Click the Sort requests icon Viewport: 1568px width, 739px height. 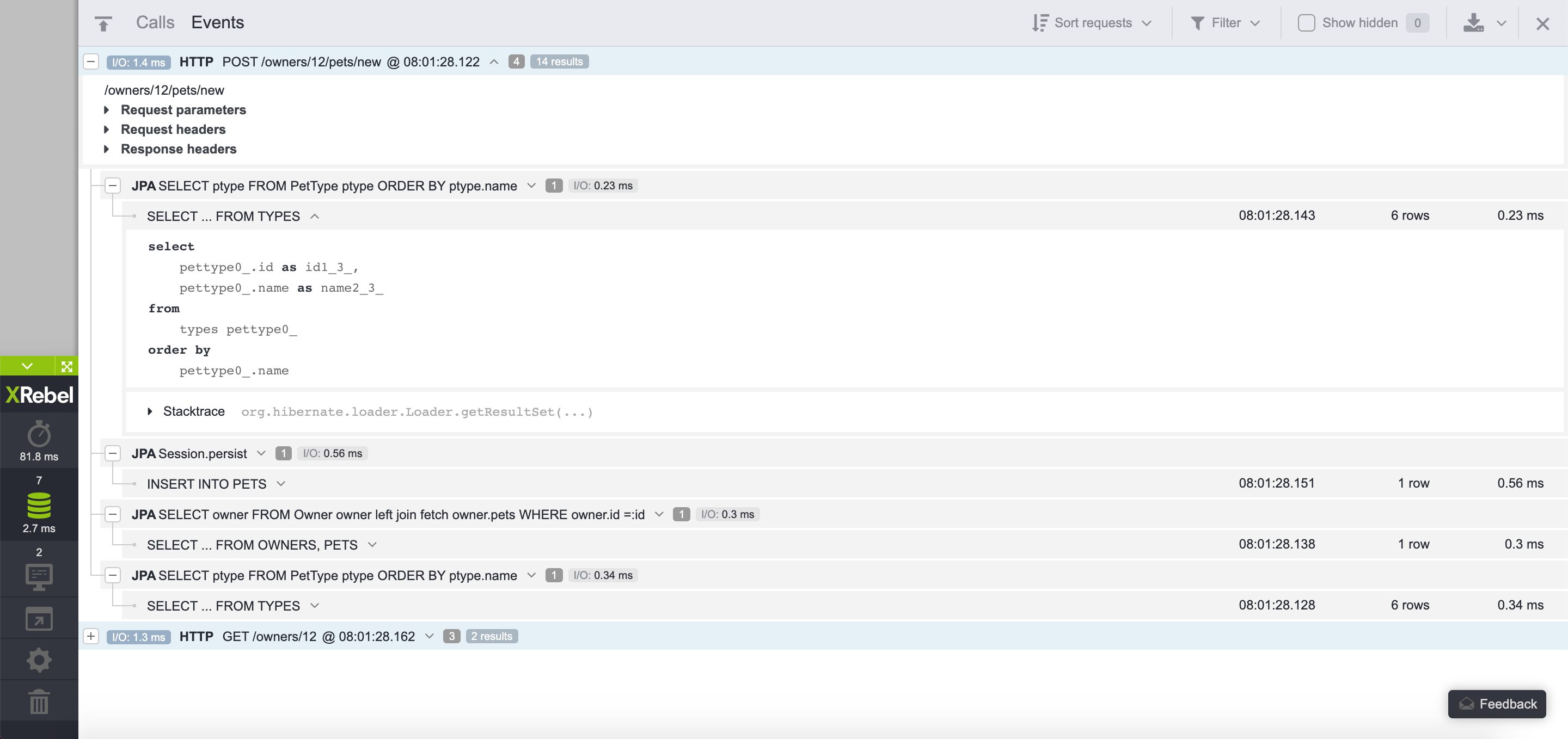[1040, 23]
